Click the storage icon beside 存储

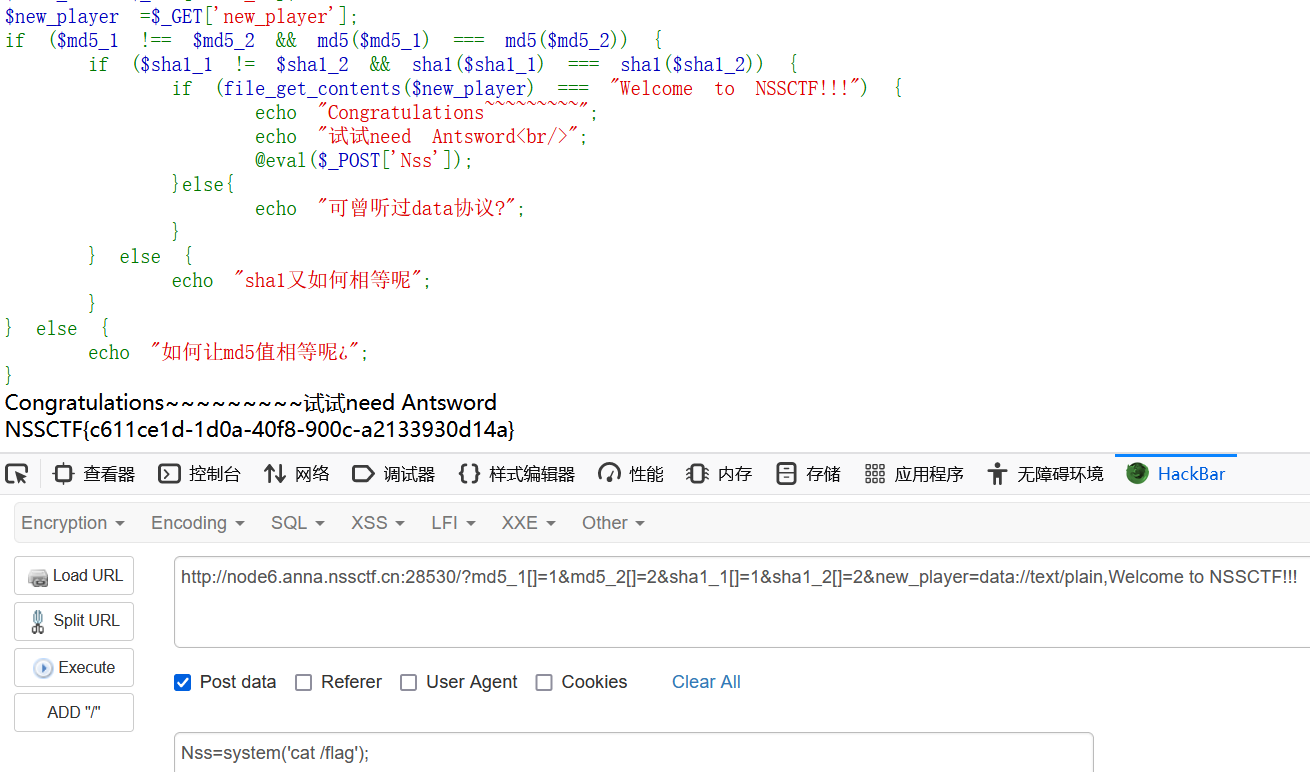tap(787, 474)
